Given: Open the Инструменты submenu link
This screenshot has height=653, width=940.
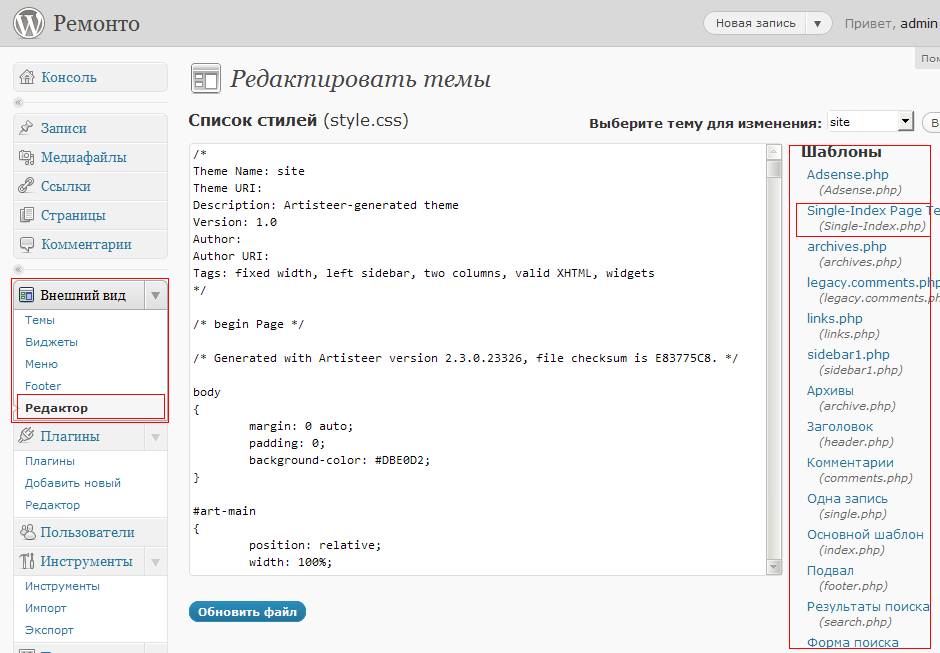Looking at the screenshot, I should tap(62, 586).
